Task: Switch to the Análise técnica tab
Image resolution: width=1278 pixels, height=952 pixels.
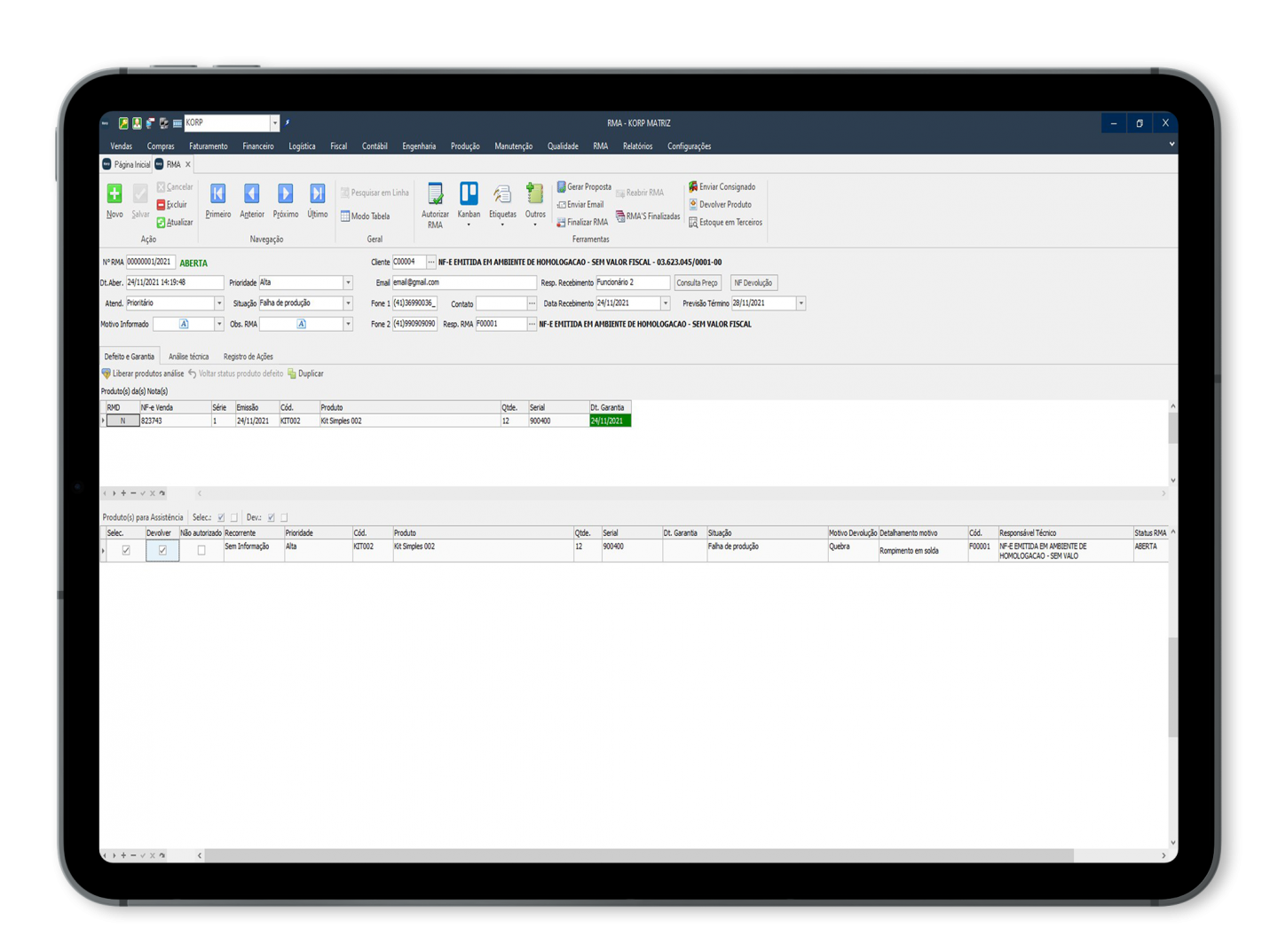Action: pos(189,357)
